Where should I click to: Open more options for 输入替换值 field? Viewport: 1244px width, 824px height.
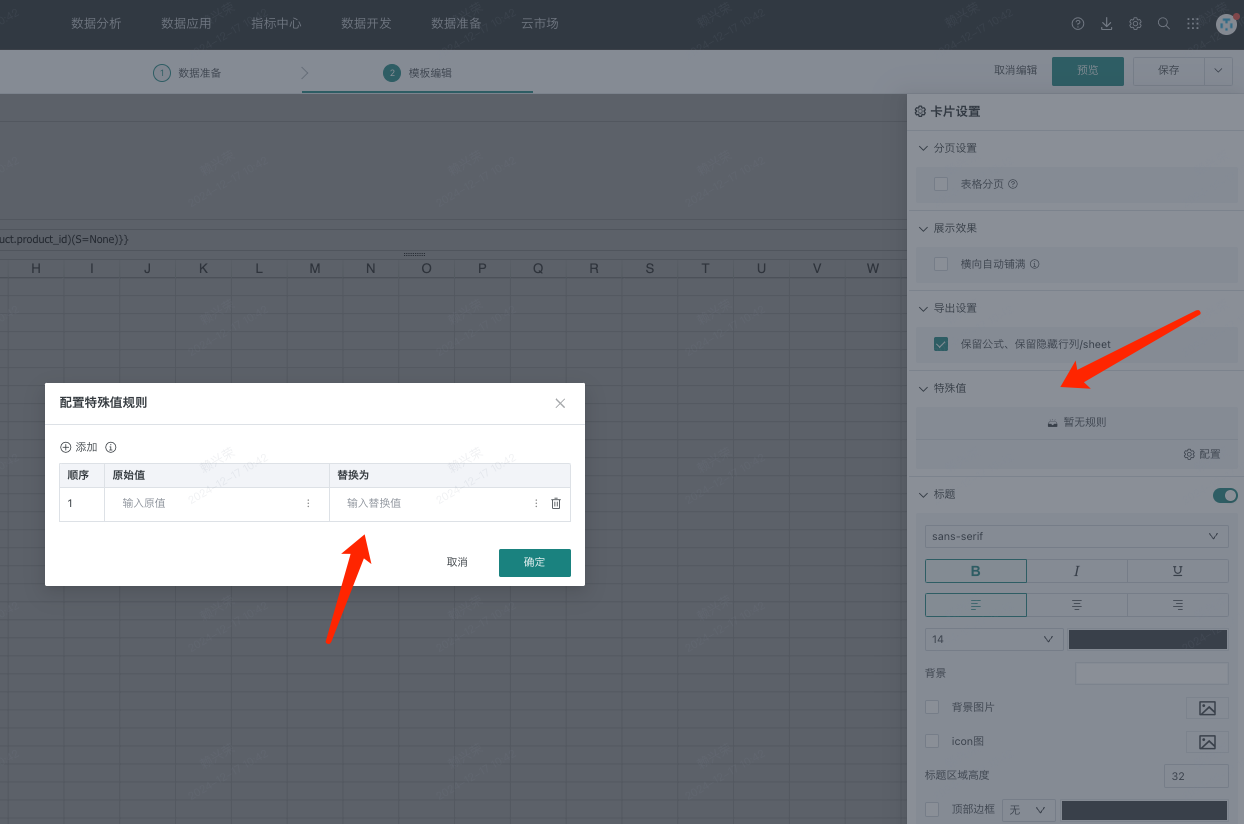(536, 503)
